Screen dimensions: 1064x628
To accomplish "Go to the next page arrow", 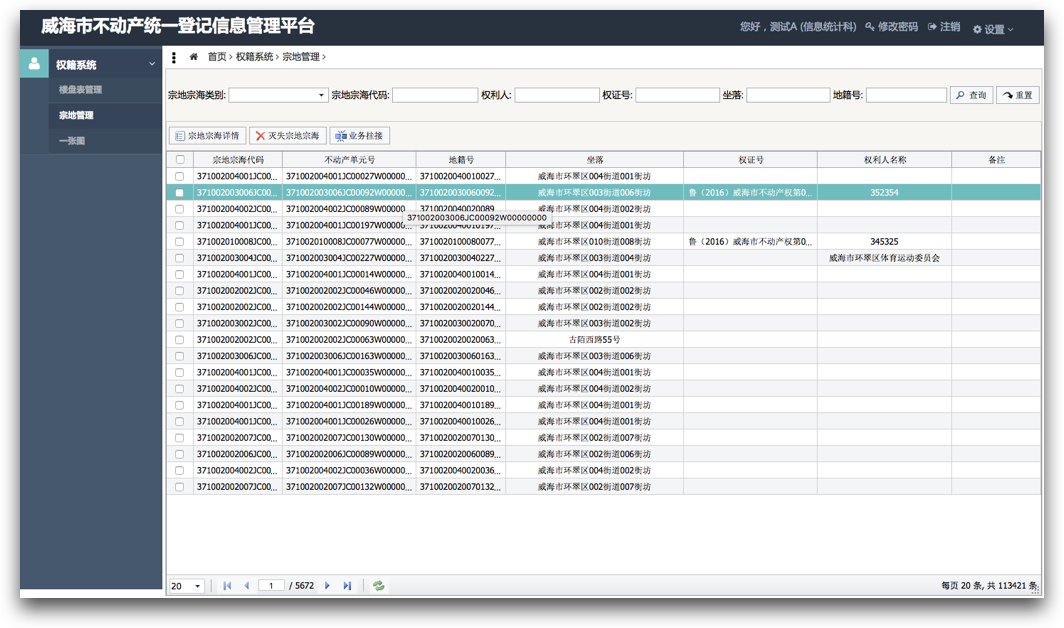I will point(327,585).
